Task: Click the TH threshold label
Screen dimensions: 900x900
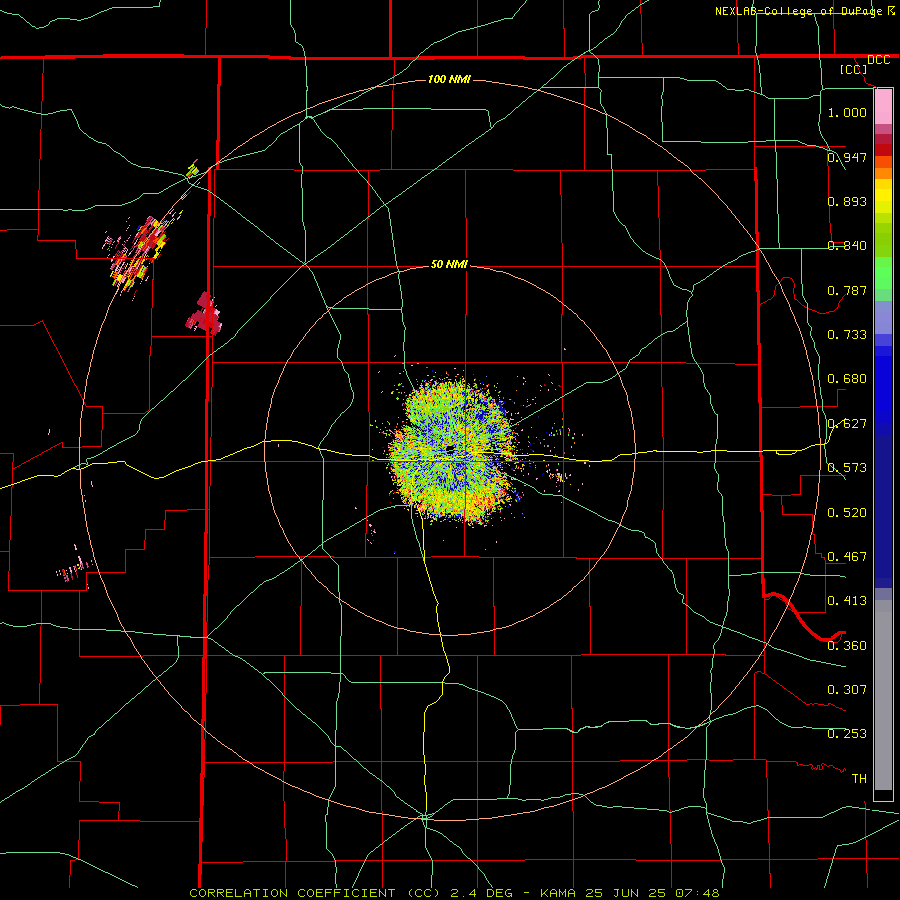Action: pyautogui.click(x=859, y=779)
